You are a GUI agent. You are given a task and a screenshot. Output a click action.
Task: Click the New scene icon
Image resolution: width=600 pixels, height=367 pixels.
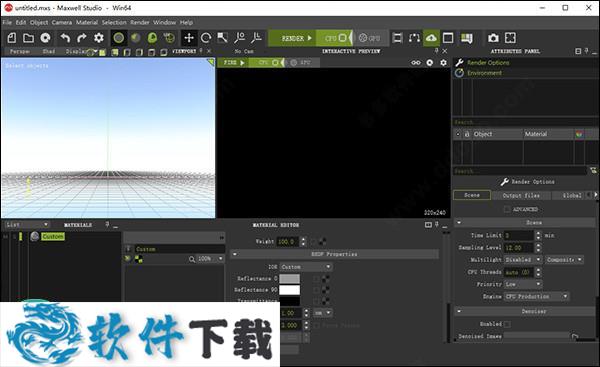click(12, 38)
